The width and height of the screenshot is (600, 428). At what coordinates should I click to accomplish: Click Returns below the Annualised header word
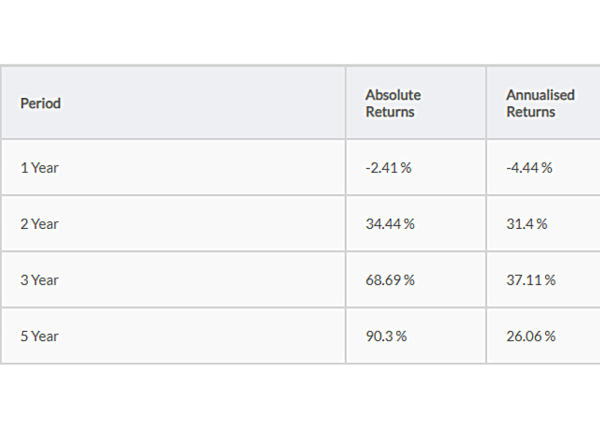(531, 112)
